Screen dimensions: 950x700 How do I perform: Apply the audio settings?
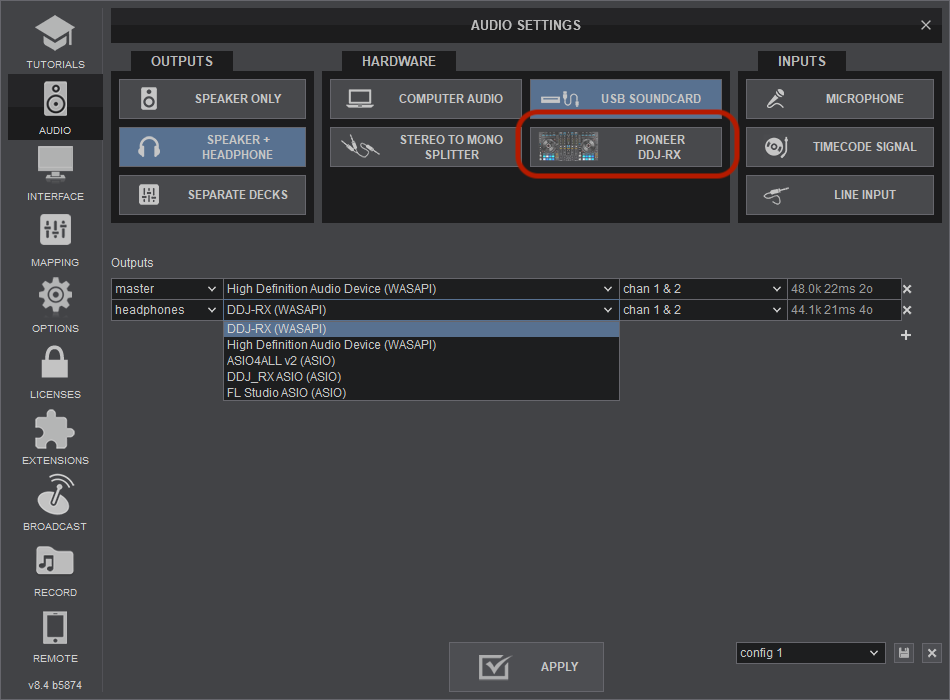click(x=526, y=667)
